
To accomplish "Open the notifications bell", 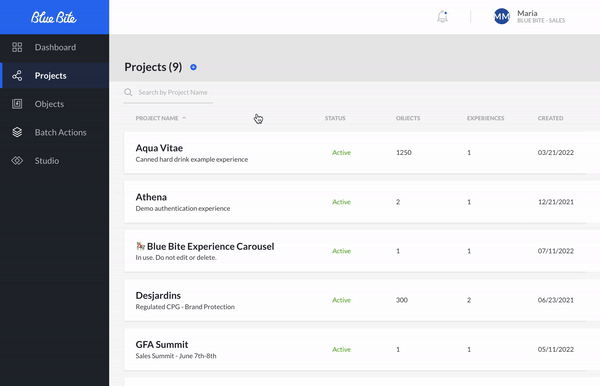I will point(442,16).
